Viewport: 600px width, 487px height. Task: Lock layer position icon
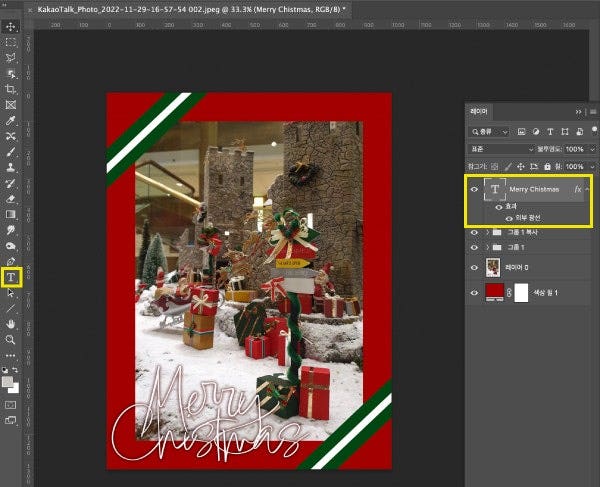point(520,166)
